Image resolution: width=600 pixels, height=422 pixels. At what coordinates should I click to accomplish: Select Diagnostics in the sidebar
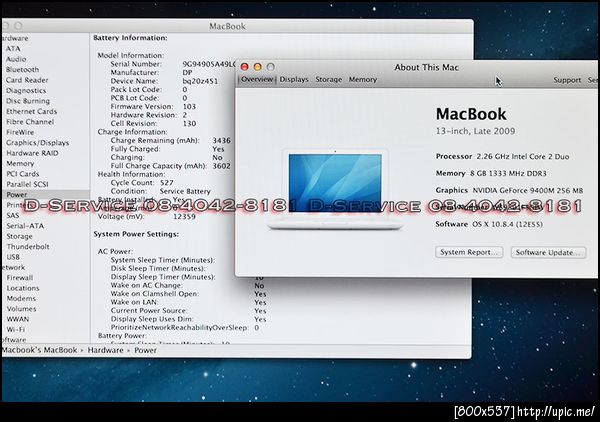tap(26, 90)
